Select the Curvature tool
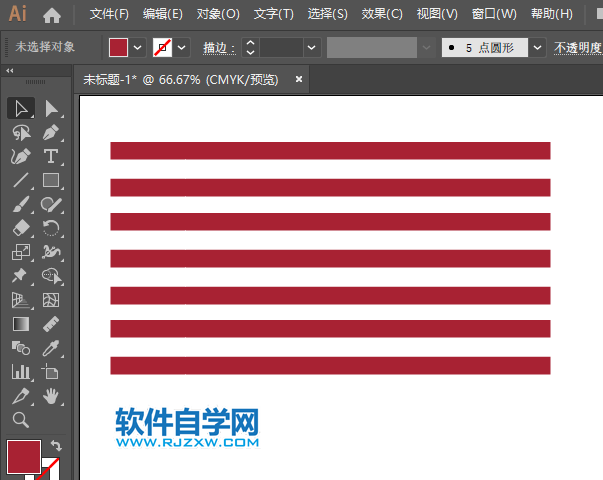 (x=21, y=157)
